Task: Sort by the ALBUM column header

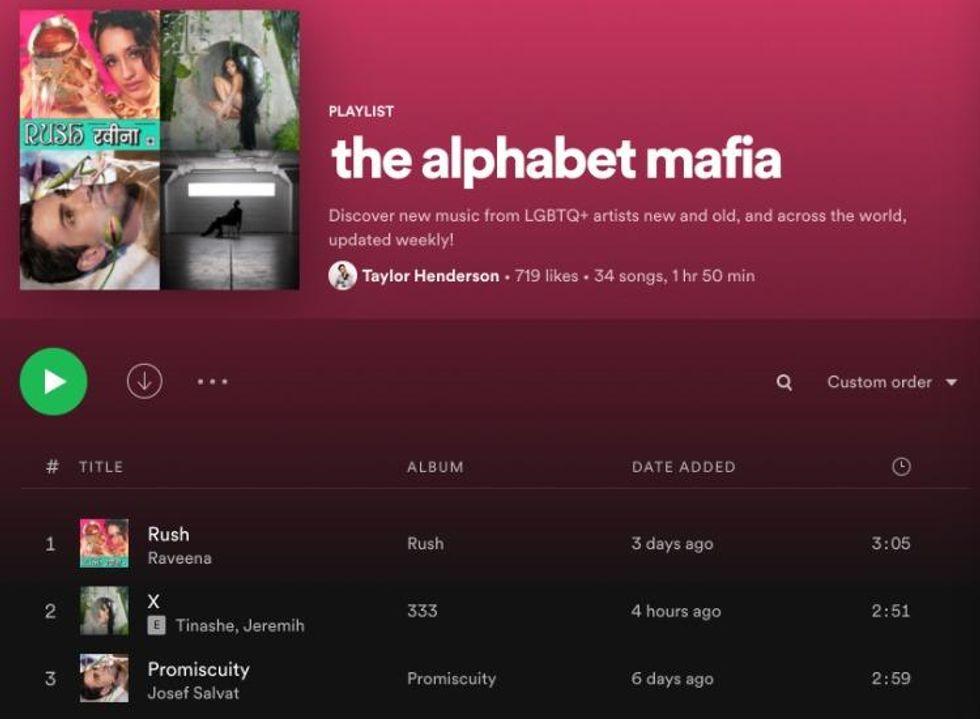Action: 436,467
